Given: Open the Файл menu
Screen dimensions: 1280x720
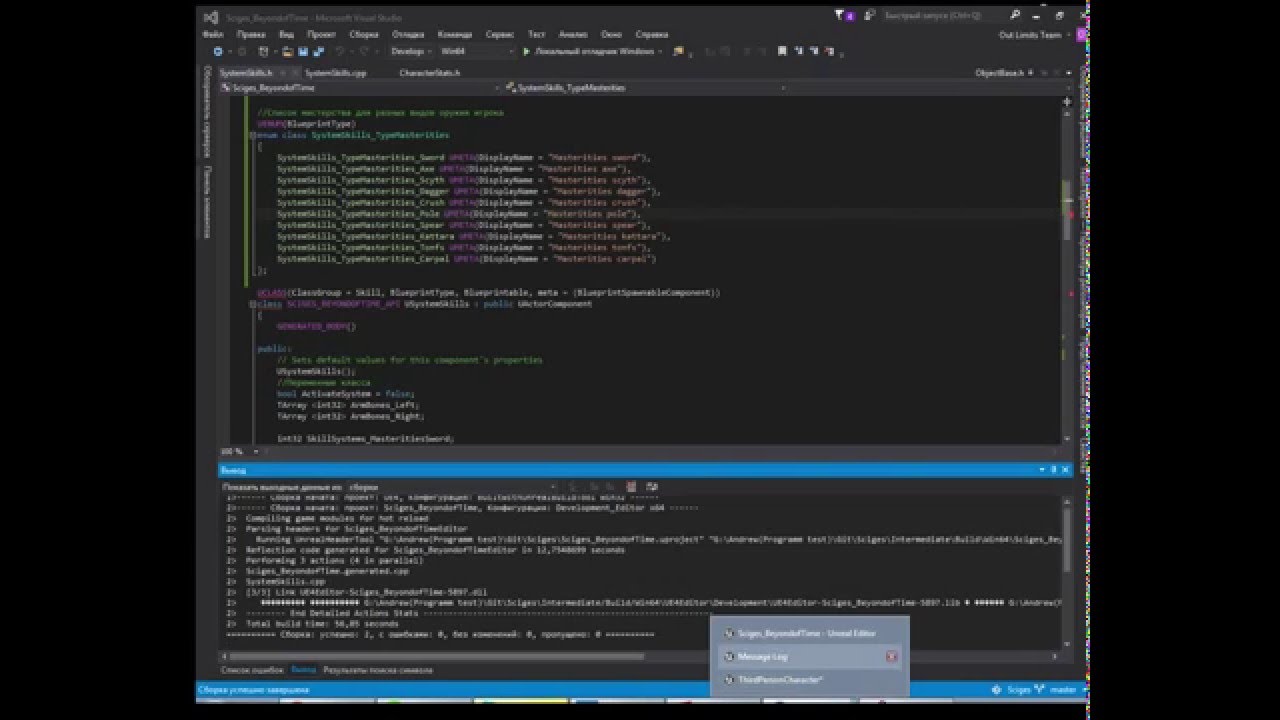Looking at the screenshot, I should [x=212, y=34].
